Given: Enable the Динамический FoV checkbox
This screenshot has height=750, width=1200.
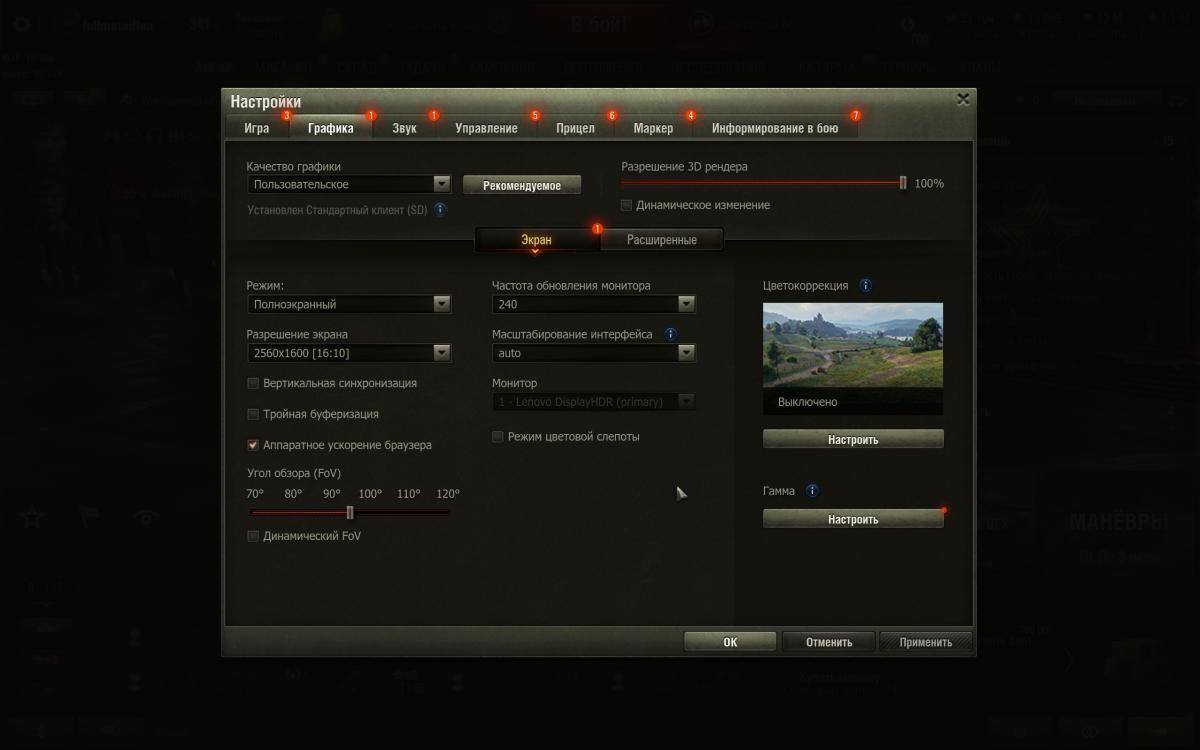Looking at the screenshot, I should click(253, 536).
